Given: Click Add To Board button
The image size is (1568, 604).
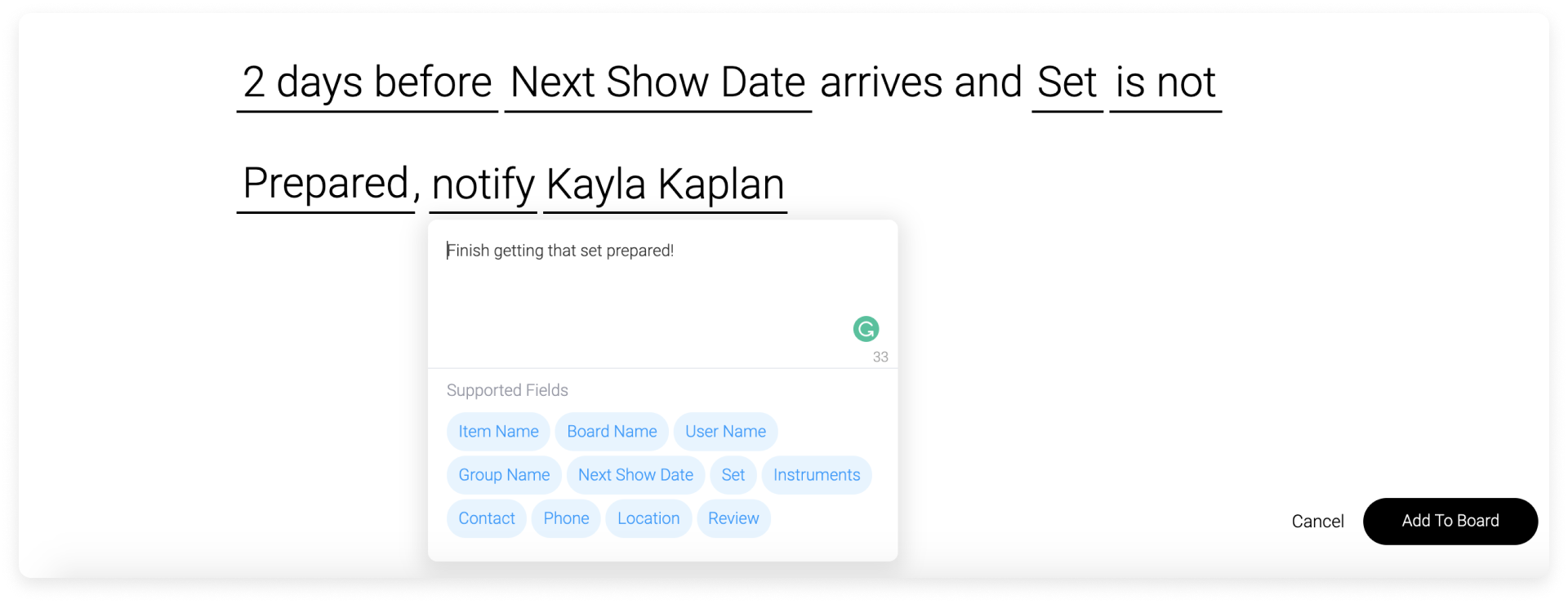Looking at the screenshot, I should [x=1450, y=521].
